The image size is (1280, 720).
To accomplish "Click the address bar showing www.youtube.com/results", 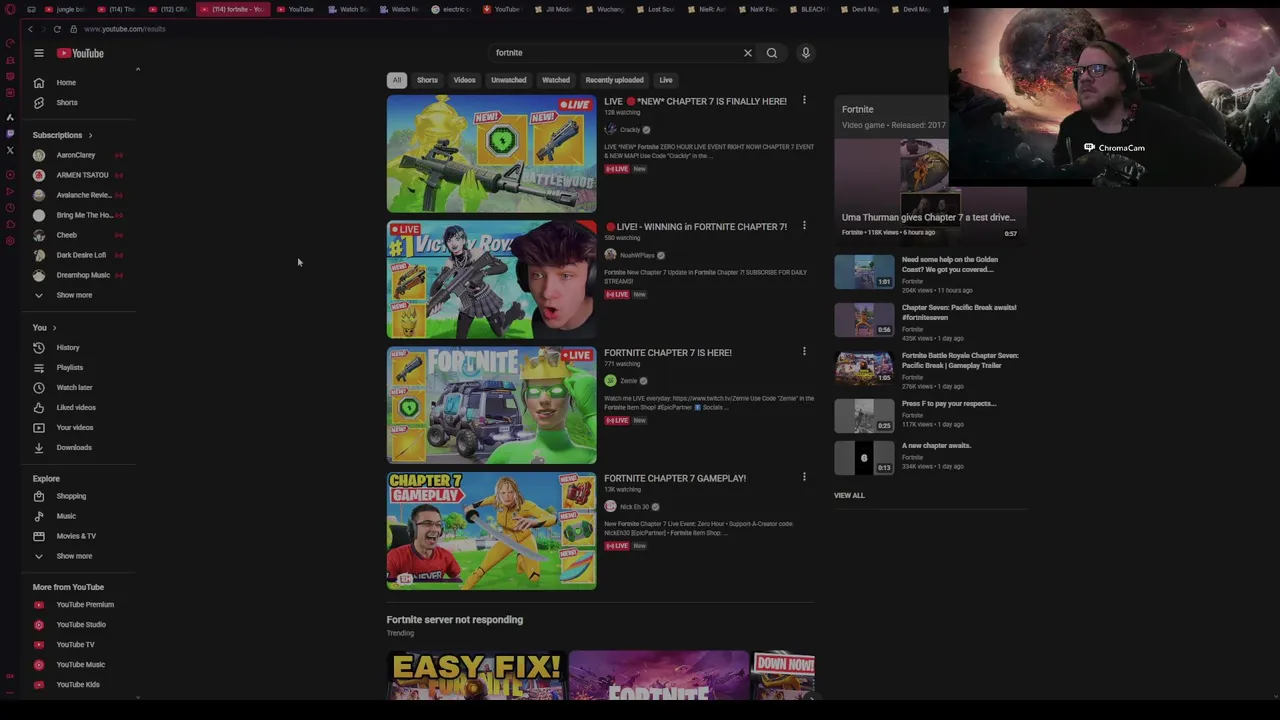I will pos(125,29).
